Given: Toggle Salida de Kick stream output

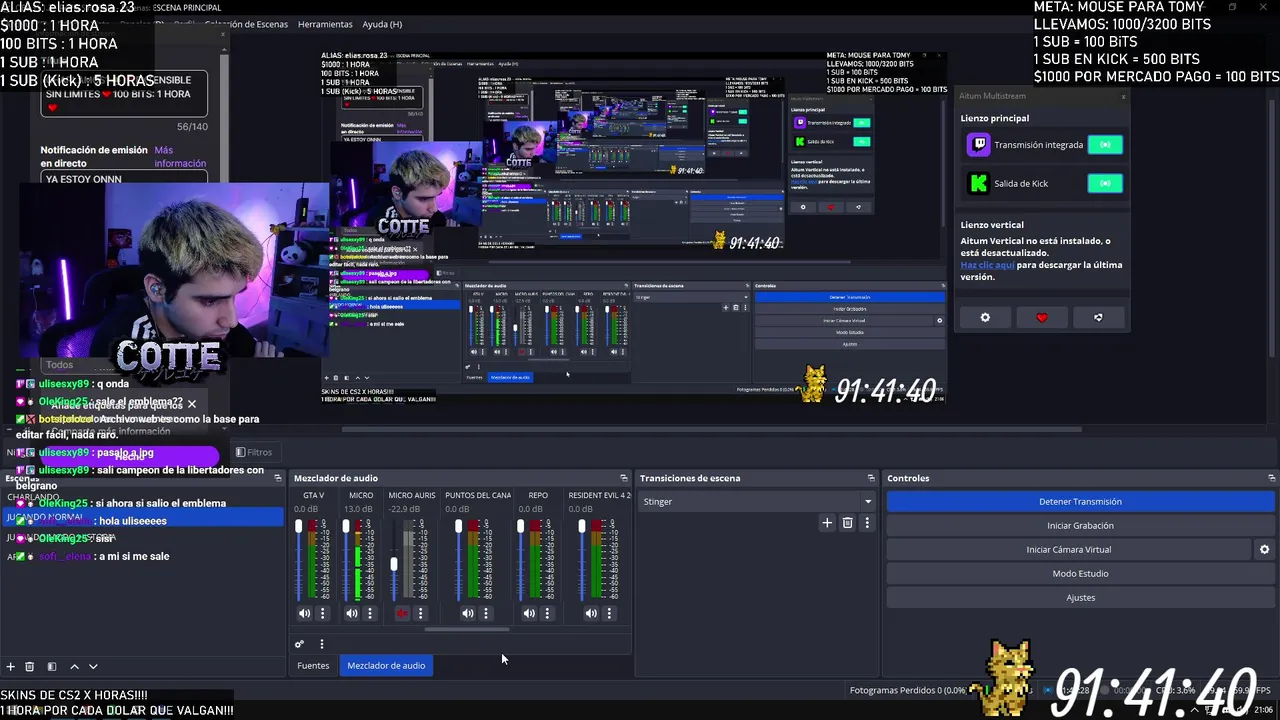Looking at the screenshot, I should coord(1105,183).
